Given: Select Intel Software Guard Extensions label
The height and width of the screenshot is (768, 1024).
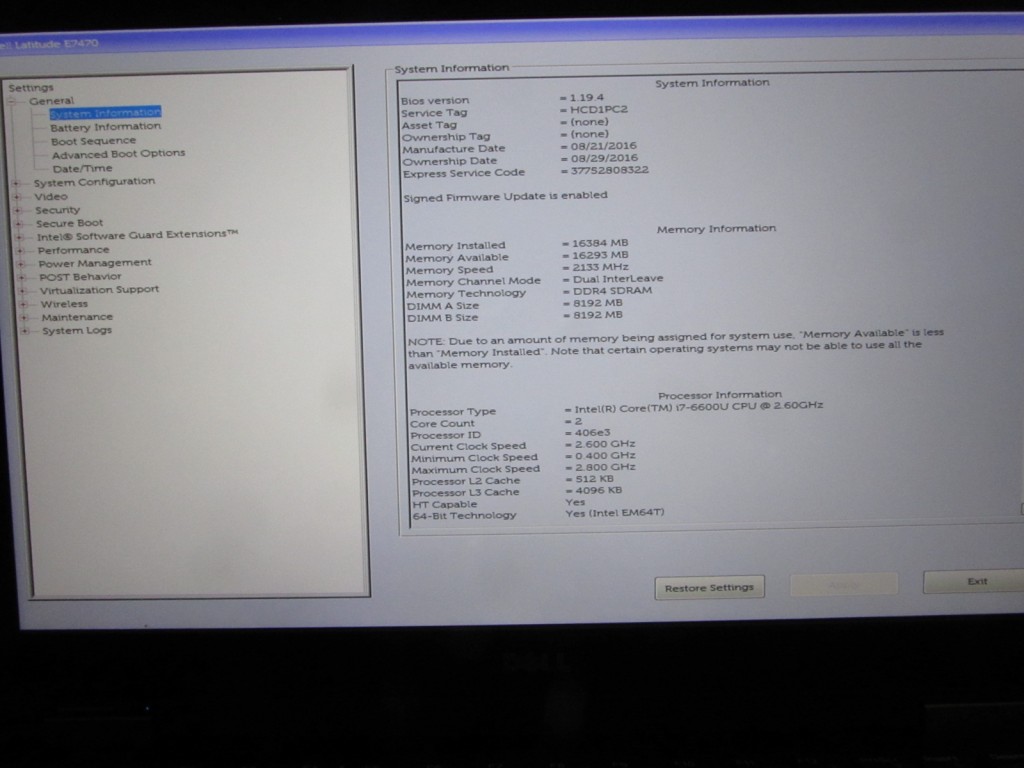Looking at the screenshot, I should pyautogui.click(x=137, y=235).
